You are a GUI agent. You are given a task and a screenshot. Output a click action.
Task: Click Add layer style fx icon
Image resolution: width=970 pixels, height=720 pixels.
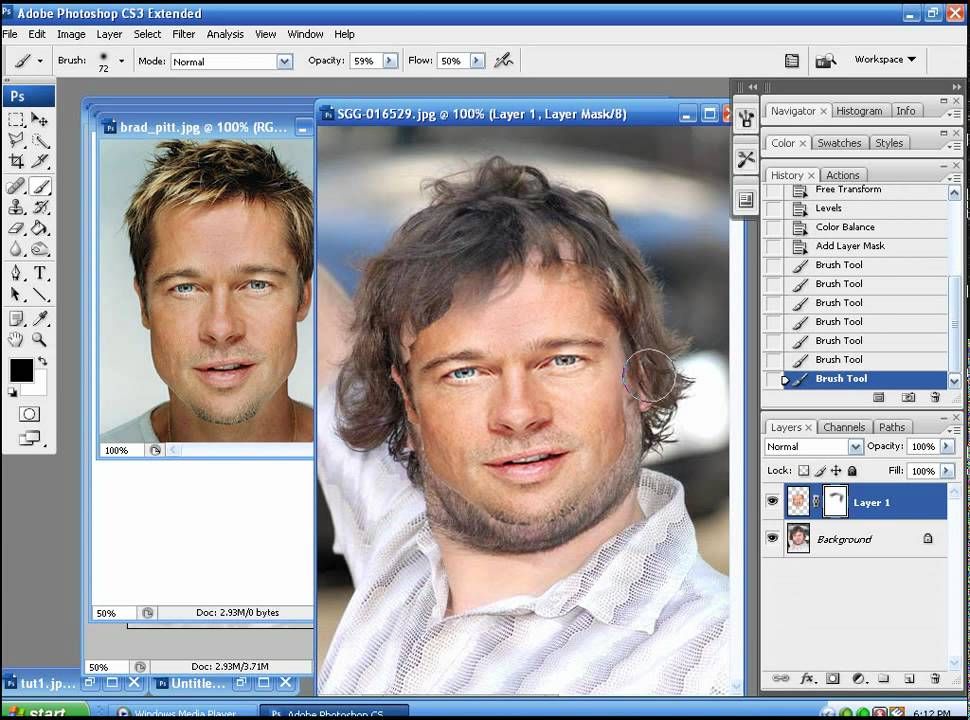tap(807, 678)
